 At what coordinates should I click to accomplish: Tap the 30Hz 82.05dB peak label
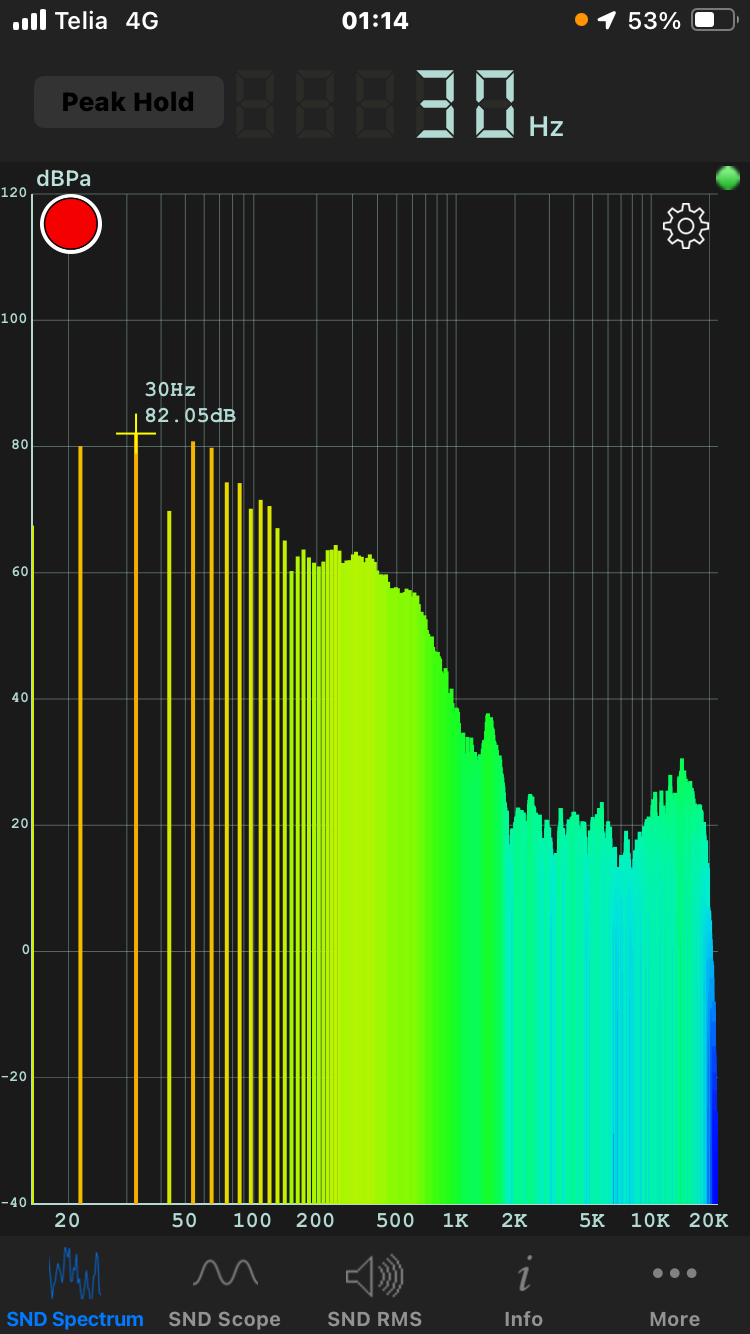tap(190, 402)
